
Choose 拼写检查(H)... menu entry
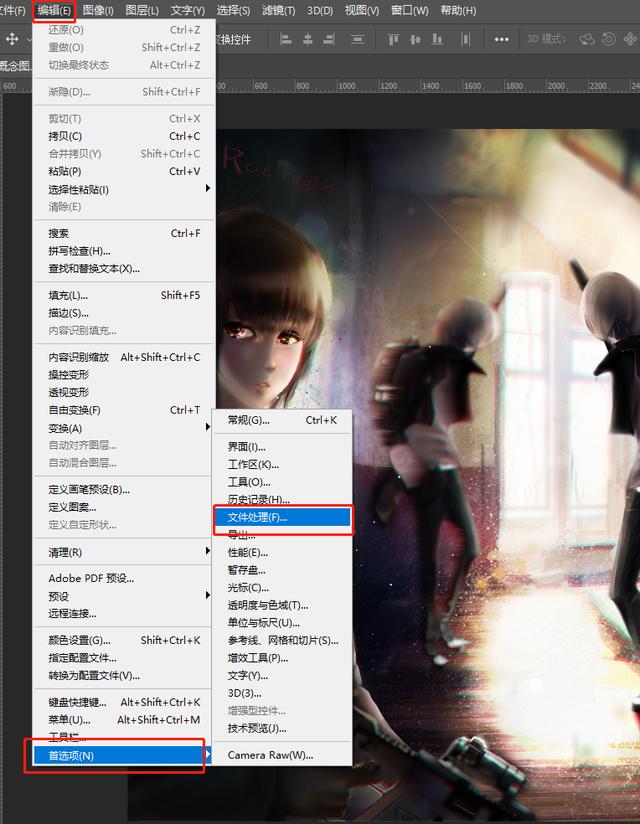[124, 251]
